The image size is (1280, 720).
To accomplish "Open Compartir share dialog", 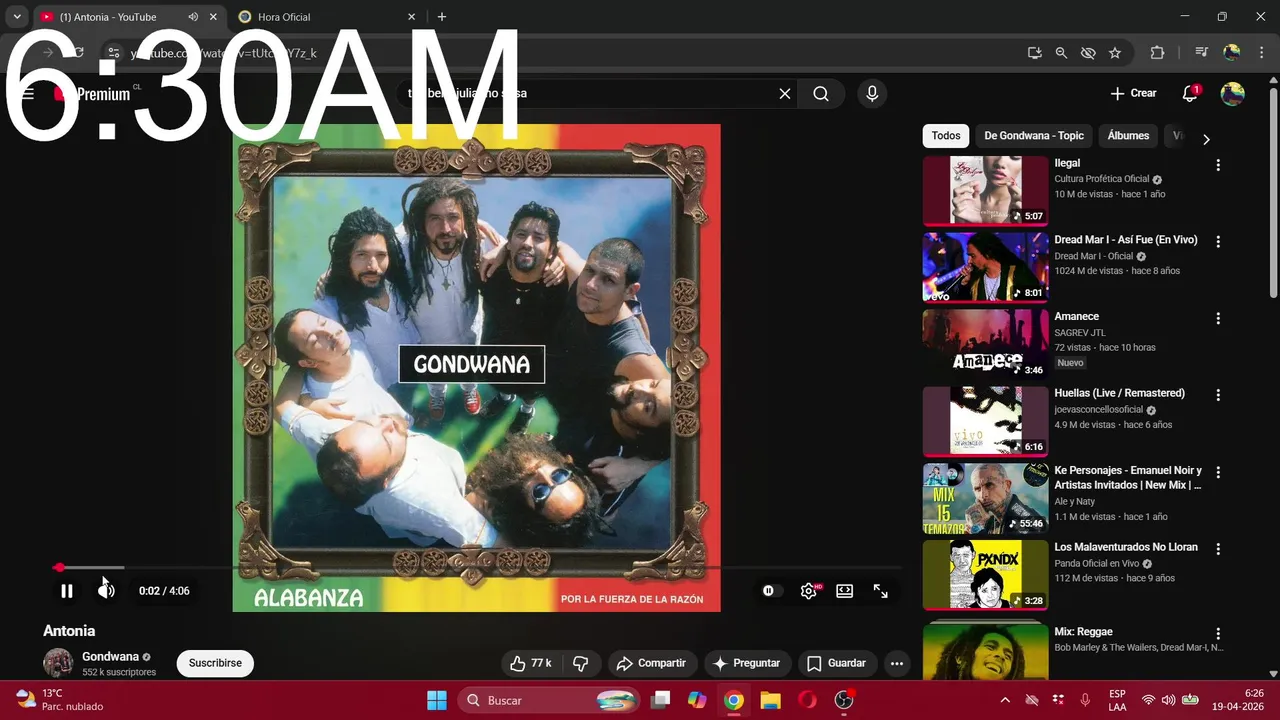I will (x=651, y=663).
